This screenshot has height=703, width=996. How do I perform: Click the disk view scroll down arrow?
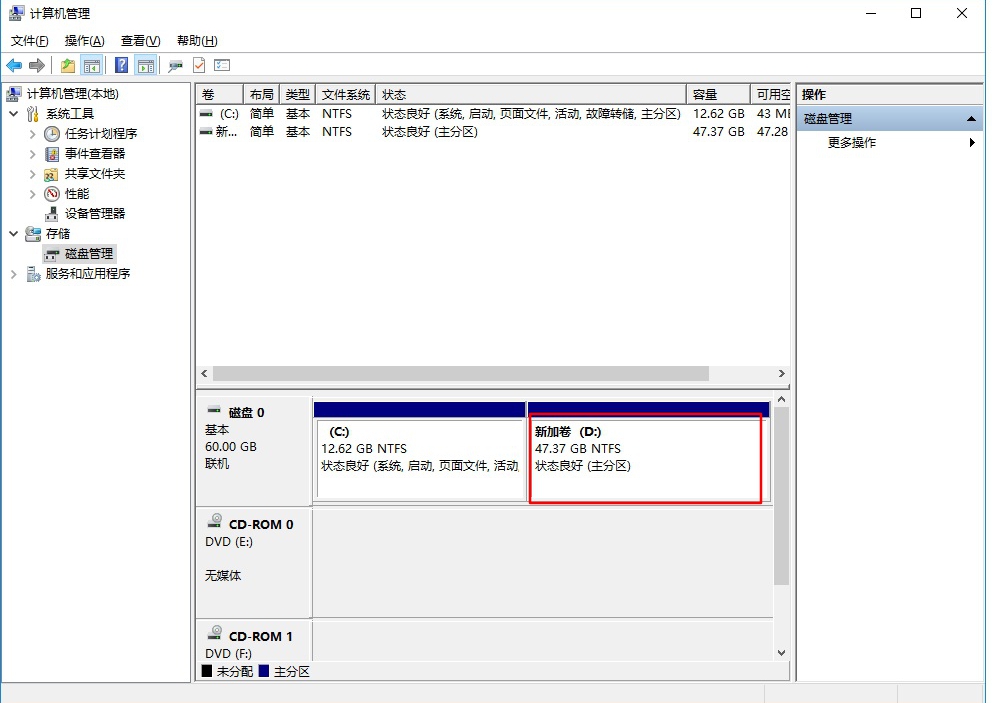[x=781, y=652]
